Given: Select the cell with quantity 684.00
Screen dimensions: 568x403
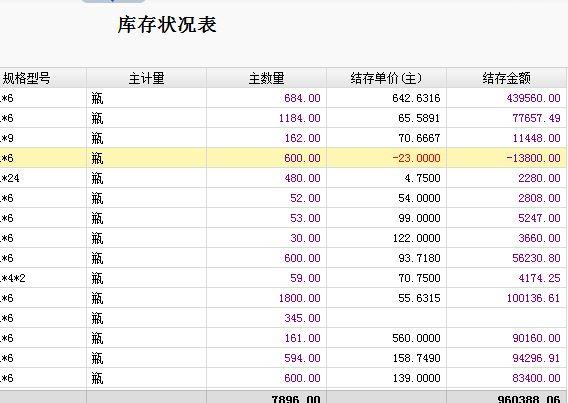Looking at the screenshot, I should (266, 98).
